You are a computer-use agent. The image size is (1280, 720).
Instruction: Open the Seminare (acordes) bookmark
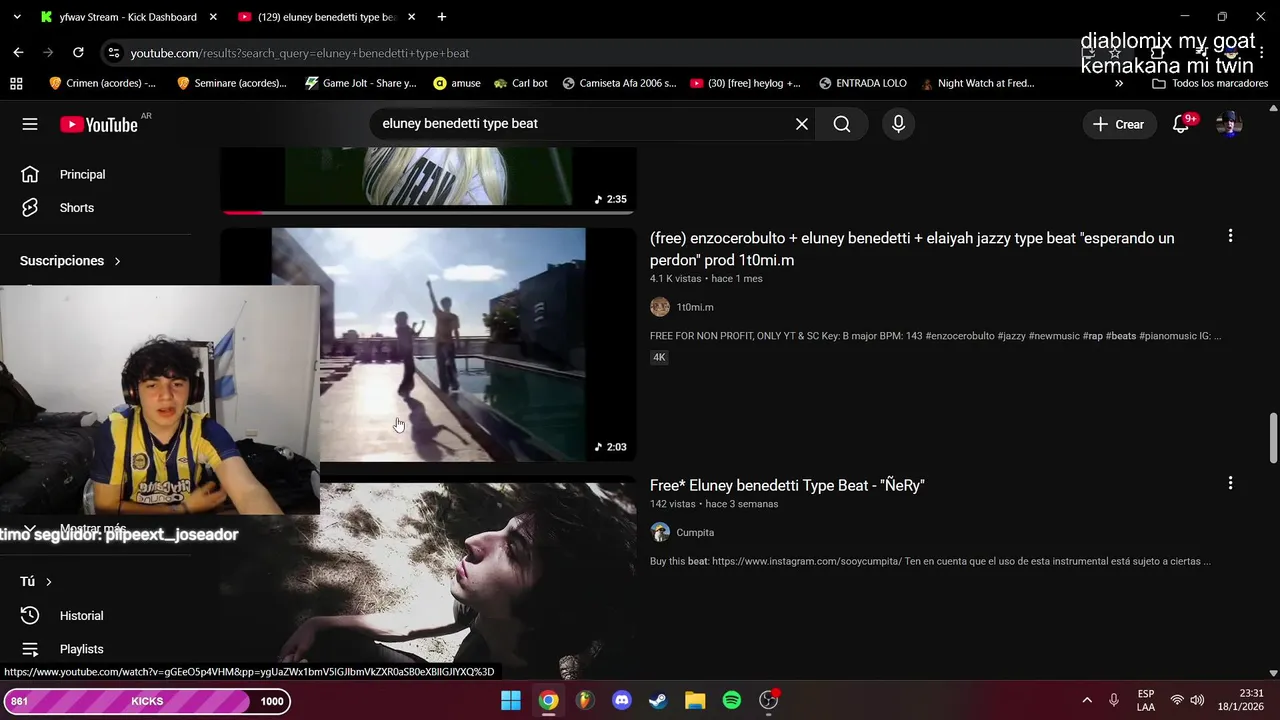pyautogui.click(x=231, y=83)
